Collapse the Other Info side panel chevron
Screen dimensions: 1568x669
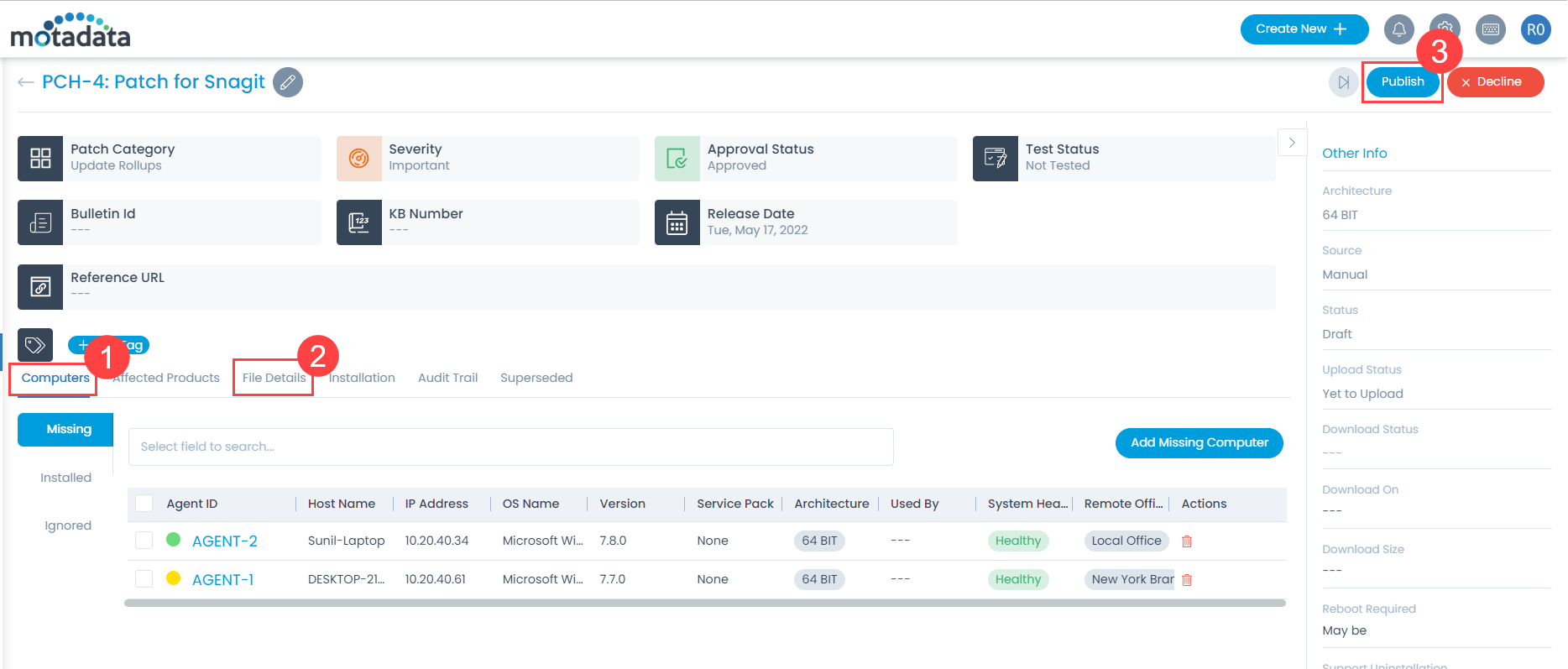pyautogui.click(x=1292, y=143)
